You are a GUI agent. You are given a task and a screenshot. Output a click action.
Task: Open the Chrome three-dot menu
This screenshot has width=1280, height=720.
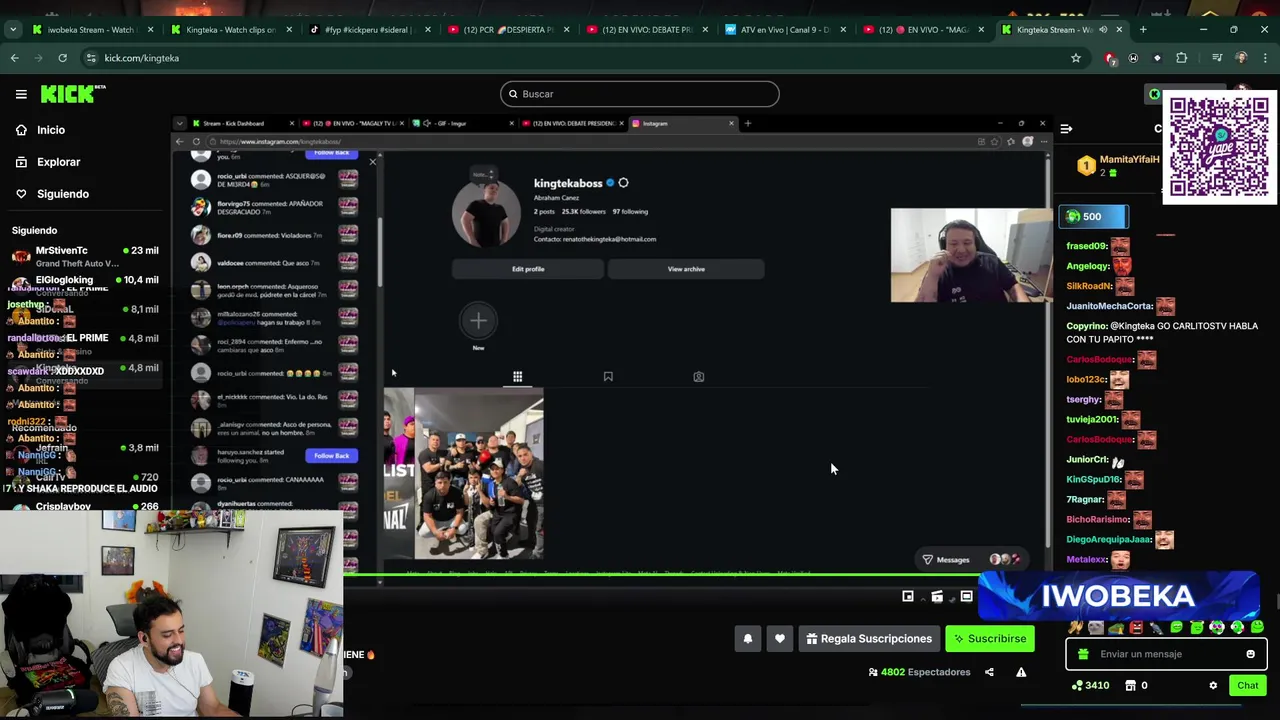(1265, 58)
